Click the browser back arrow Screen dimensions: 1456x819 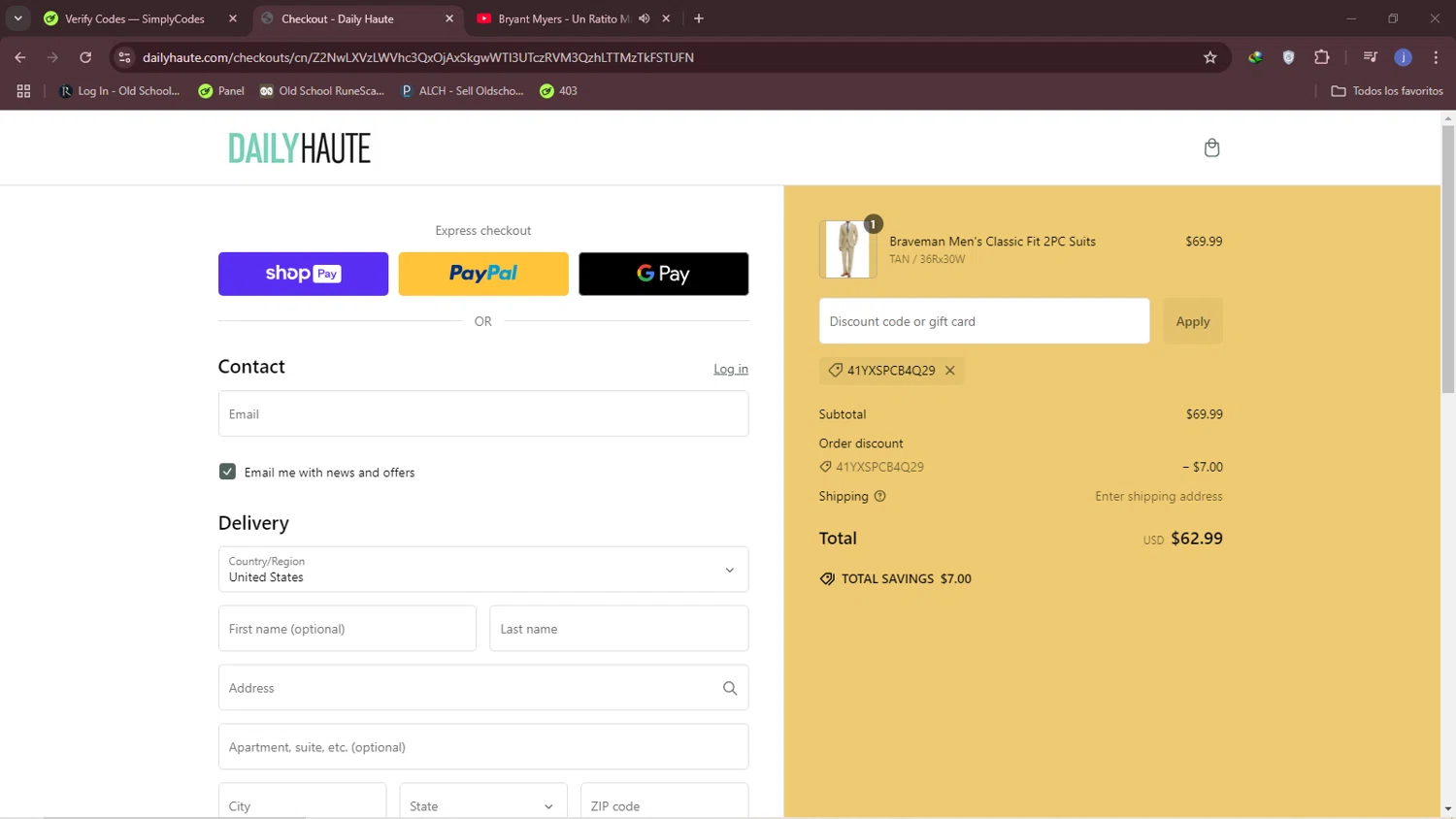[x=20, y=57]
